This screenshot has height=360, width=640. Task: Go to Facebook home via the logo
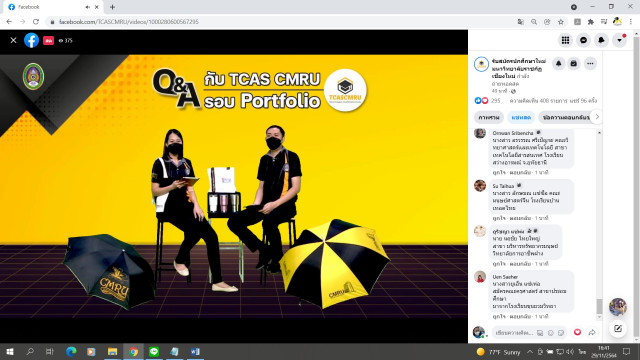[31, 40]
